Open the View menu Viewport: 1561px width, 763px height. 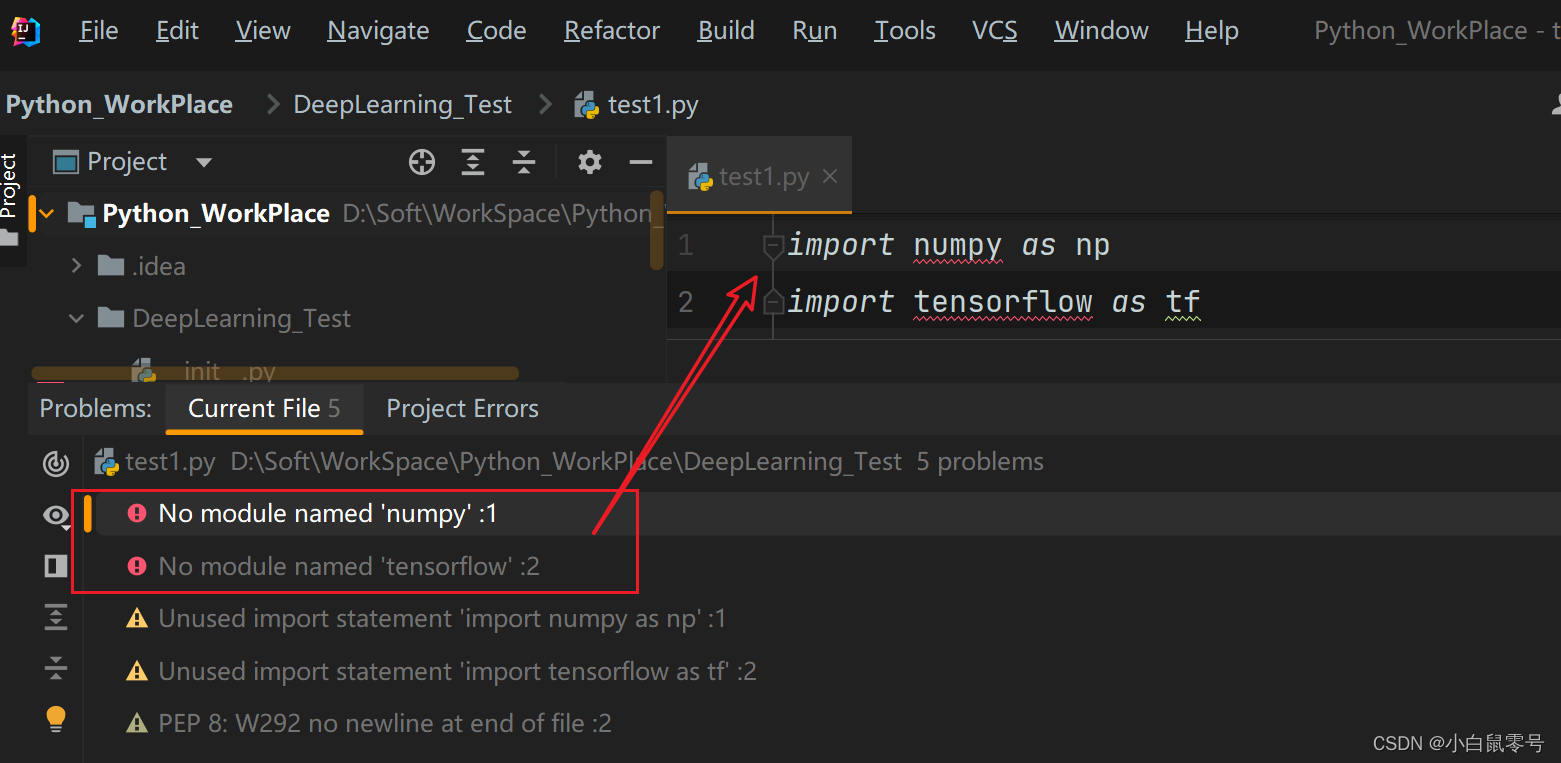click(x=263, y=31)
